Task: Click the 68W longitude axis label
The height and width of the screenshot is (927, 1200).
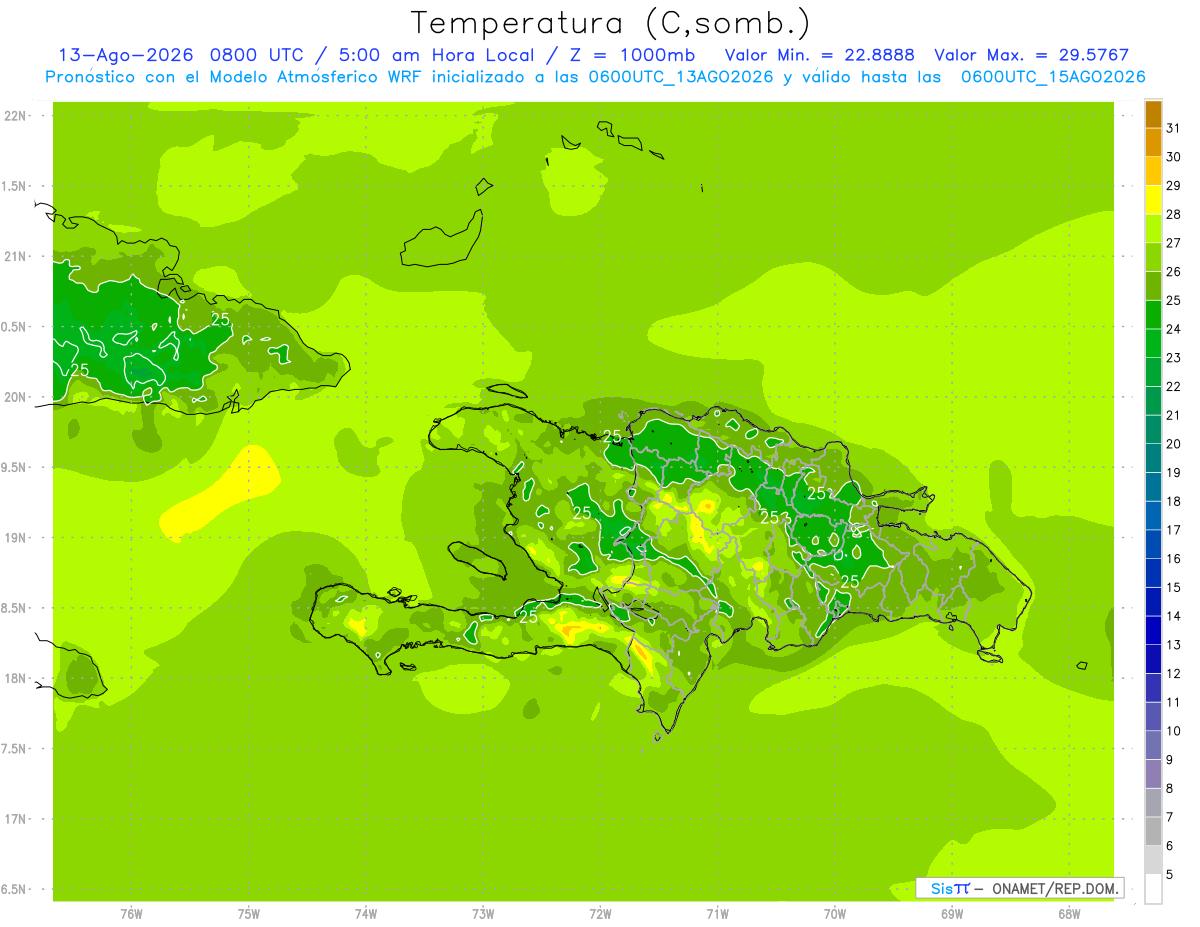Action: click(x=1069, y=913)
